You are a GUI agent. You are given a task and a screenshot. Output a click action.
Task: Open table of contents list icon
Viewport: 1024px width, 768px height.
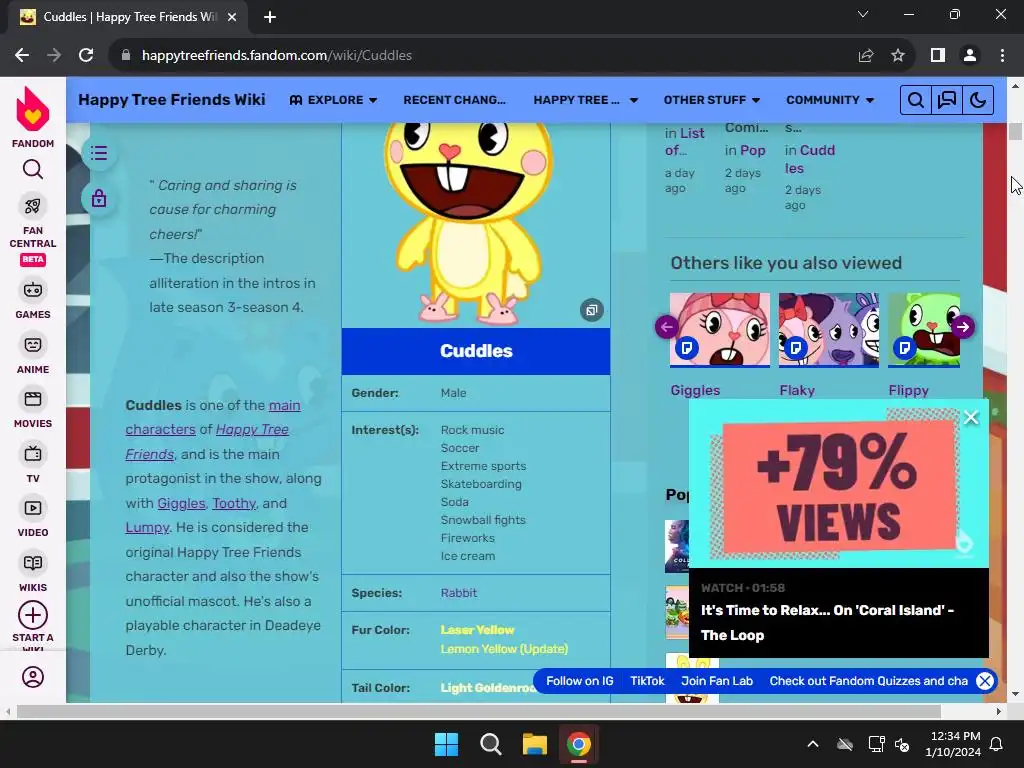coord(99,153)
